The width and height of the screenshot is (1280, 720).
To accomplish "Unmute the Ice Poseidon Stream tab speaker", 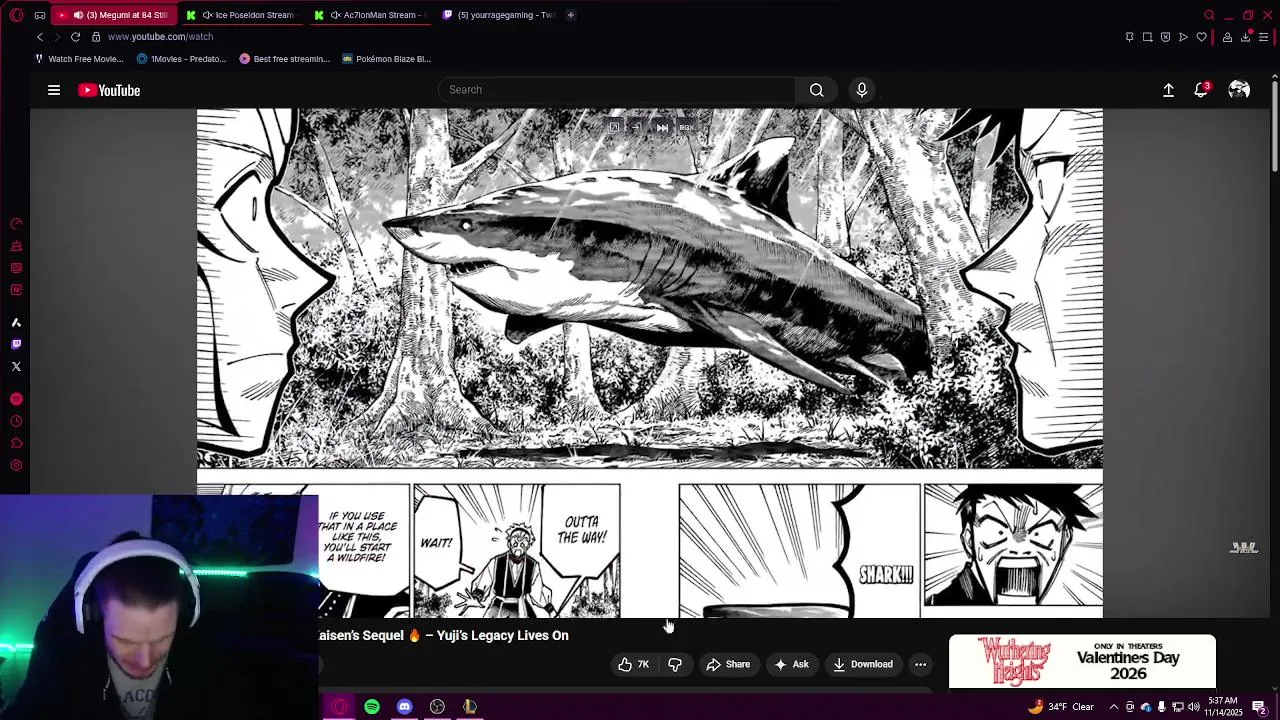I will pos(206,15).
